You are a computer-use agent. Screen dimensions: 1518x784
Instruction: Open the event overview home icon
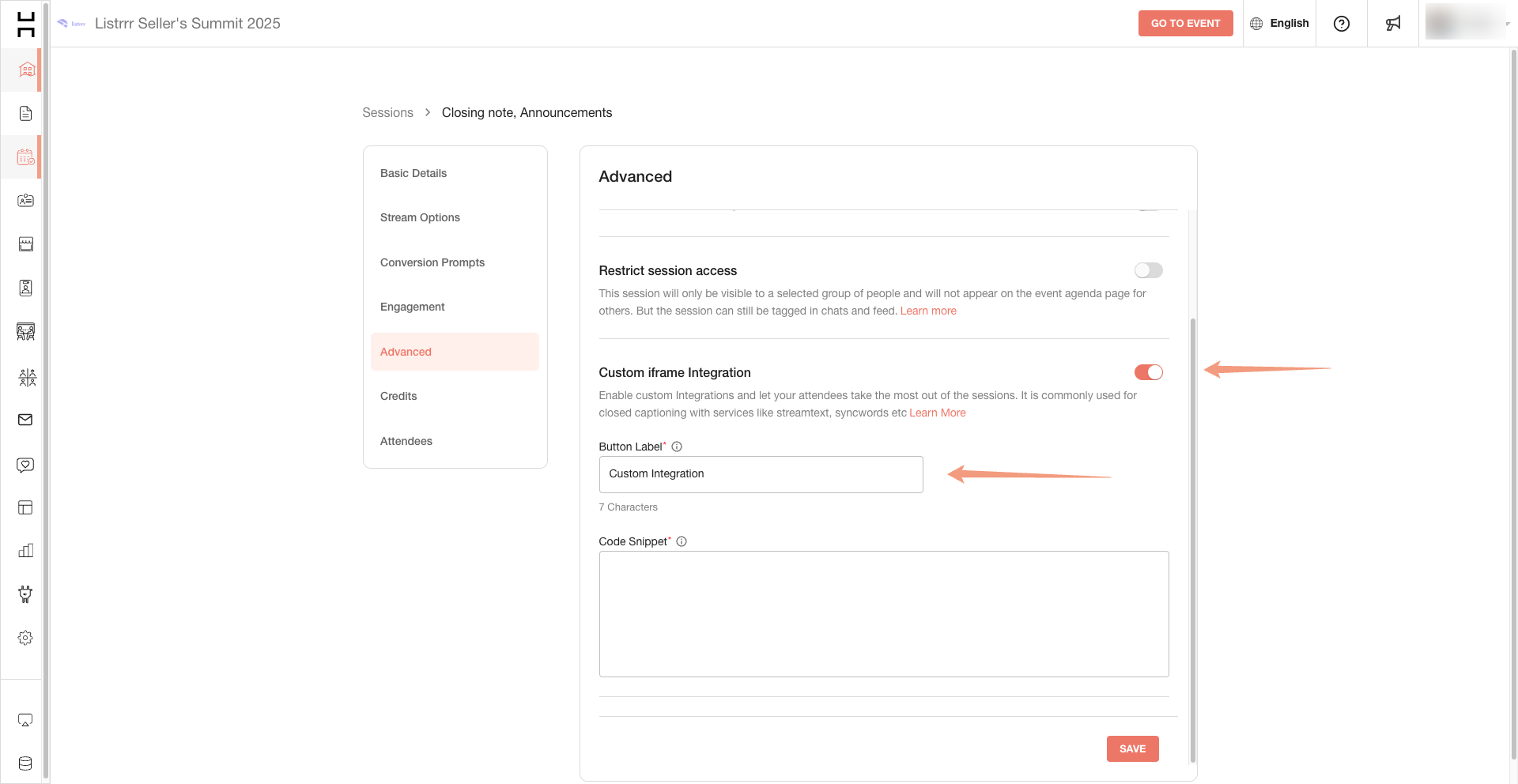tap(25, 70)
